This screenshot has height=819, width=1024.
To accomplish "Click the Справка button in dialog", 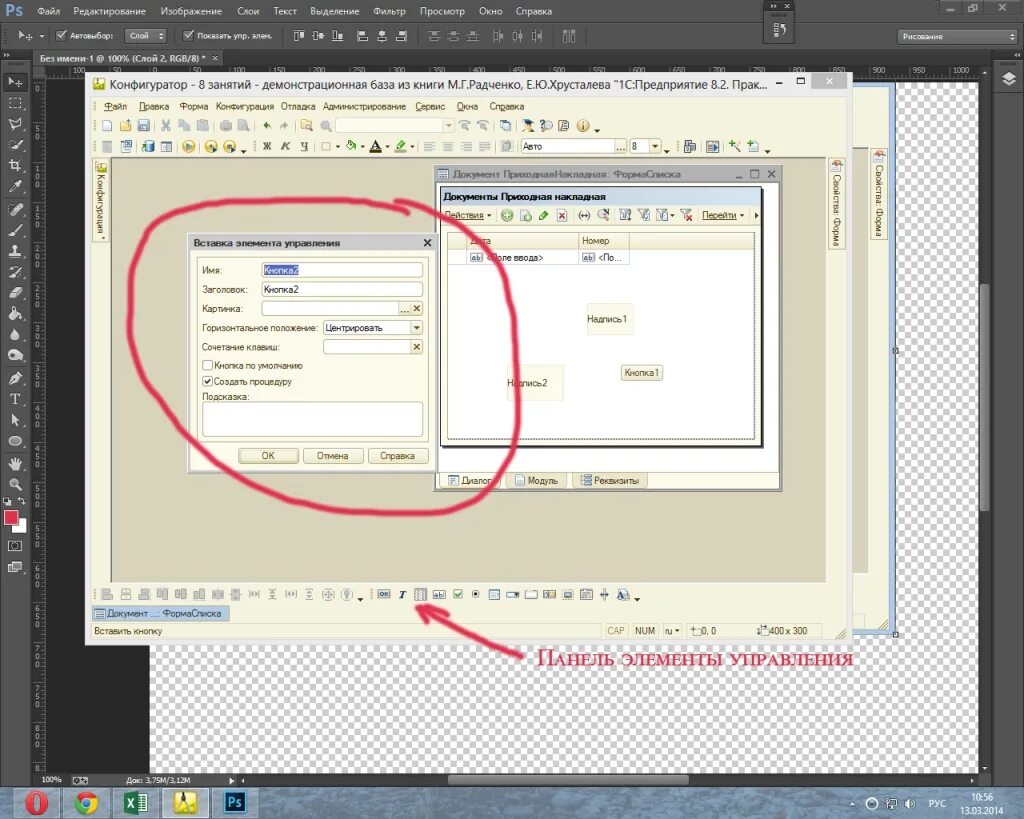I will point(397,456).
